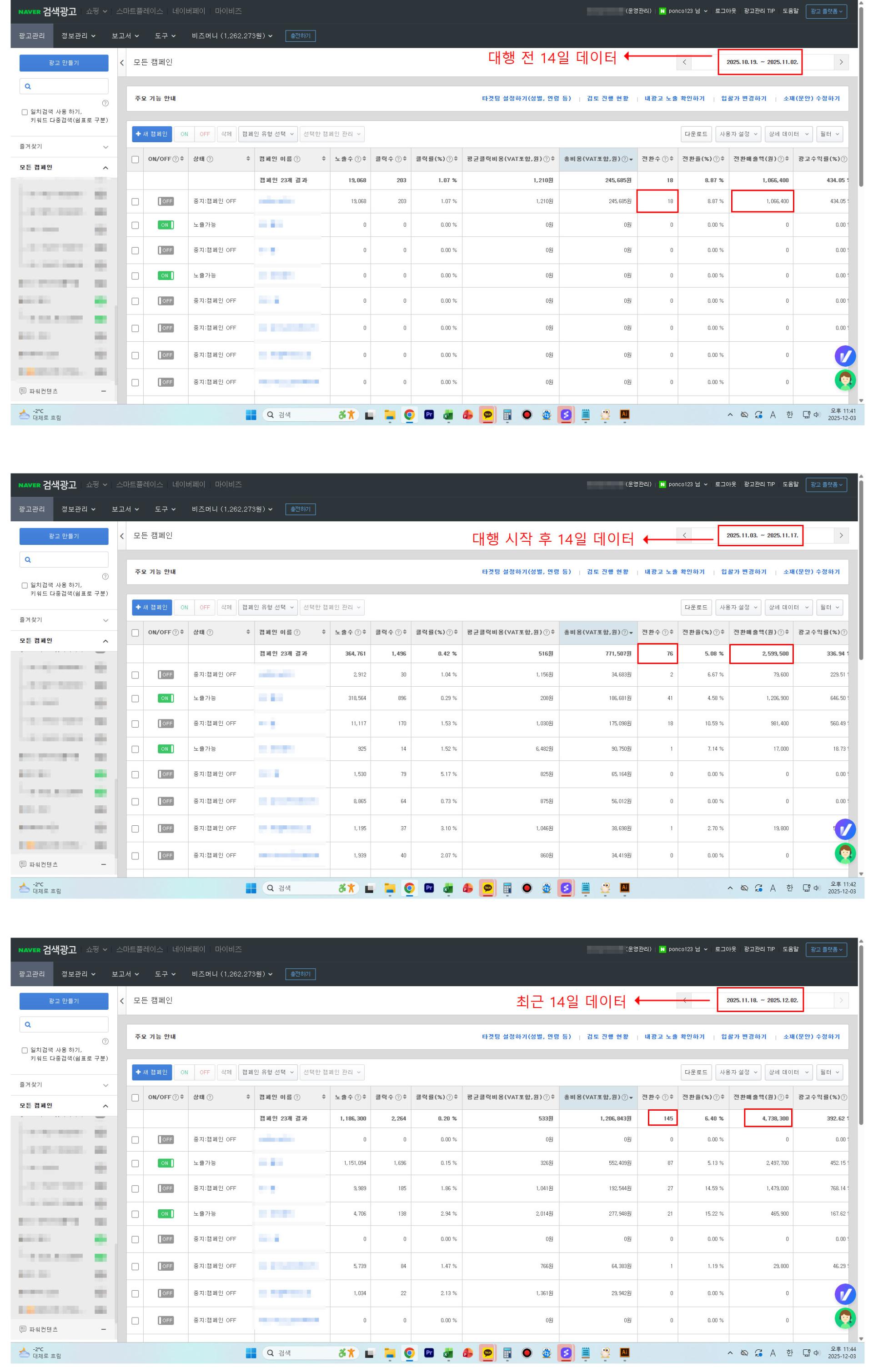Toggle the campaign with 318,564 impressions off
This screenshot has height=1372, width=873.
166,698
